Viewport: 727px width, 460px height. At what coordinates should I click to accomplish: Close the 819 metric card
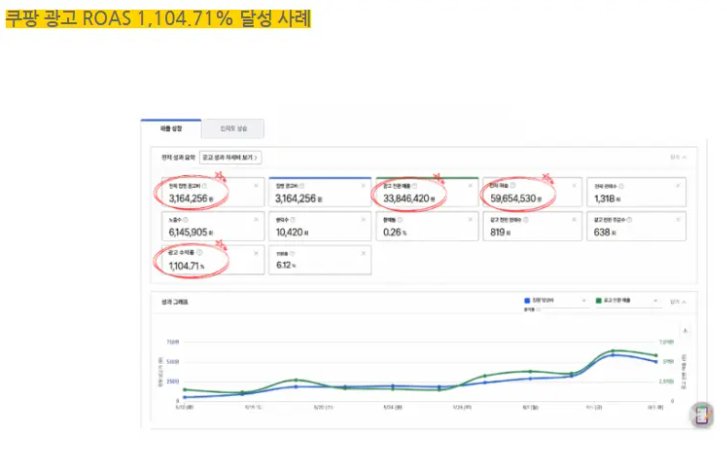tap(574, 219)
